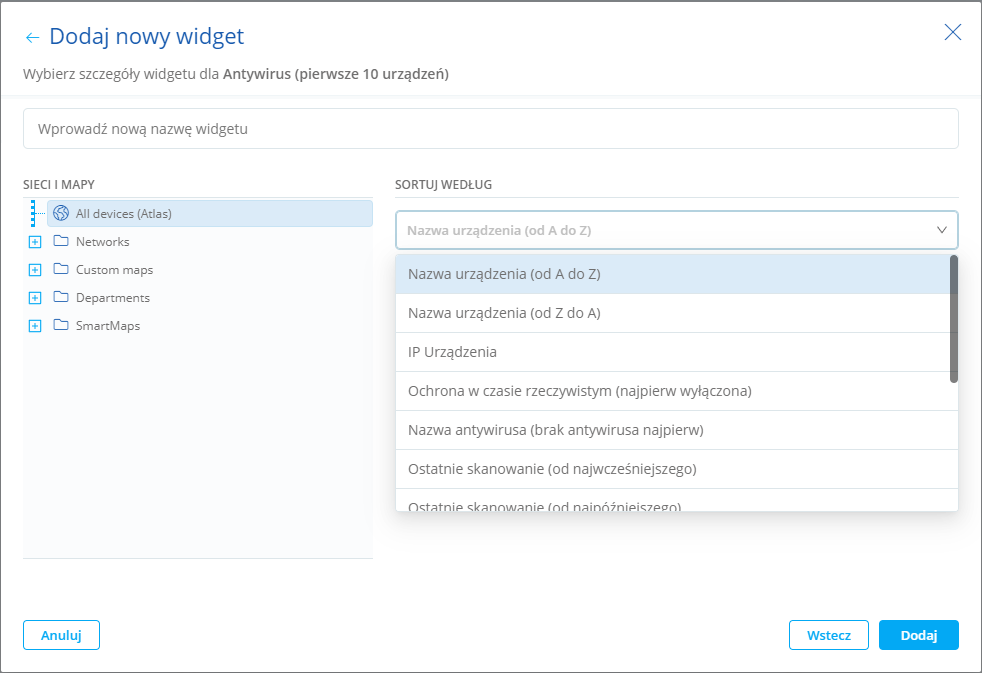Expand the Networks tree node
Image resolution: width=982 pixels, height=673 pixels.
pyautogui.click(x=35, y=242)
